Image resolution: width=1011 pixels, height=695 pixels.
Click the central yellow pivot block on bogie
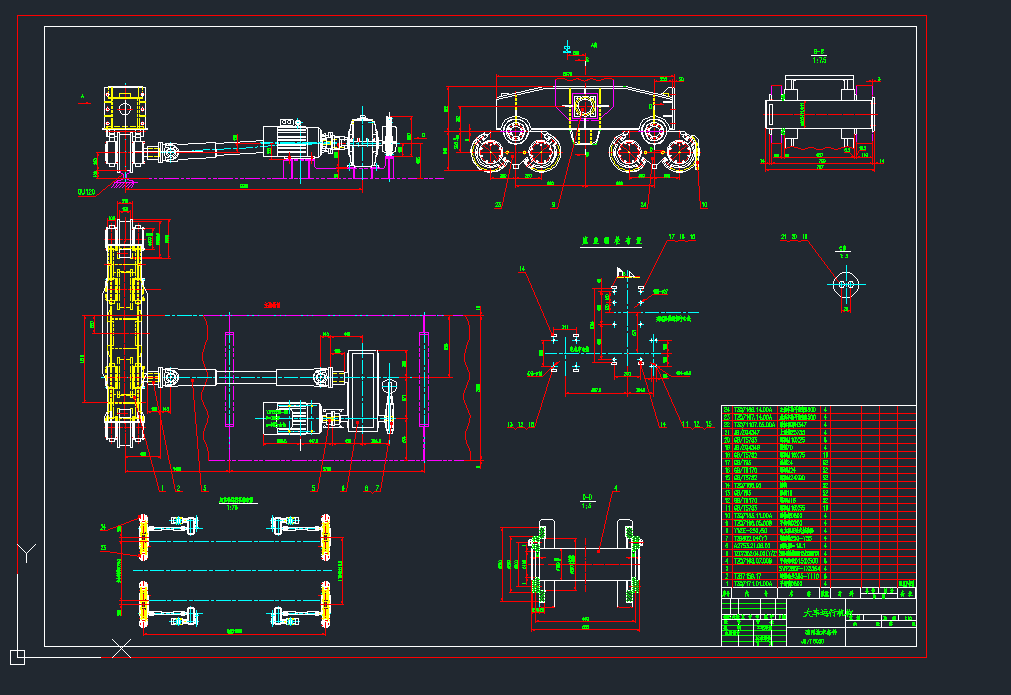pos(585,108)
